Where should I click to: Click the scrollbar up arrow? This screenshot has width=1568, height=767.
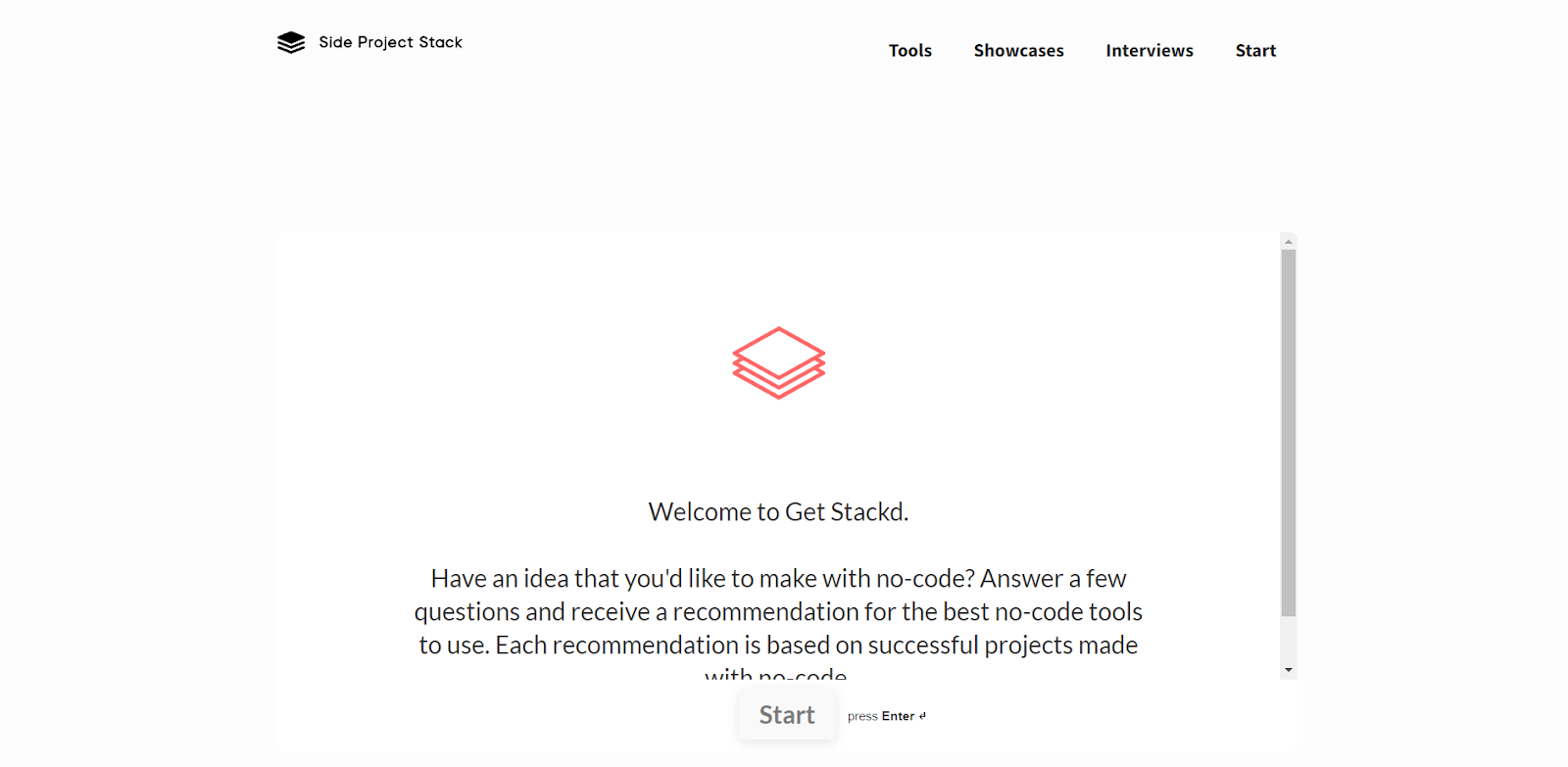pos(1289,241)
